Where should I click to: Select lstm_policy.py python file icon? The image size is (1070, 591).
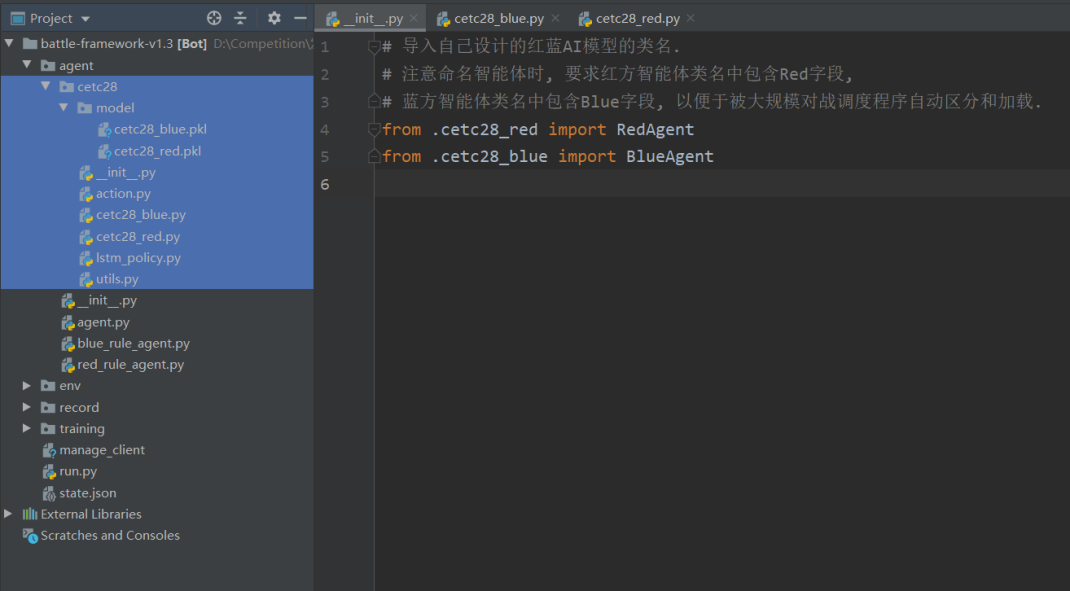(x=86, y=258)
